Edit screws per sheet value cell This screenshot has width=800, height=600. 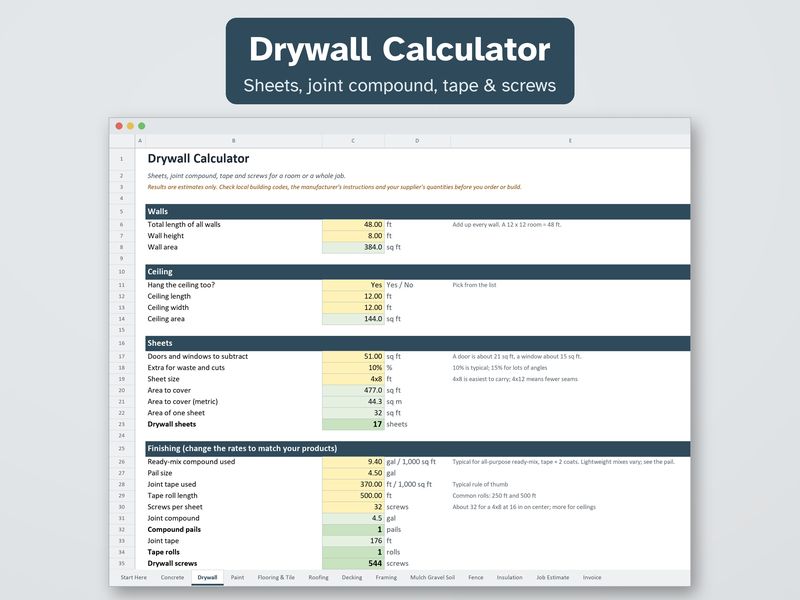coord(353,507)
